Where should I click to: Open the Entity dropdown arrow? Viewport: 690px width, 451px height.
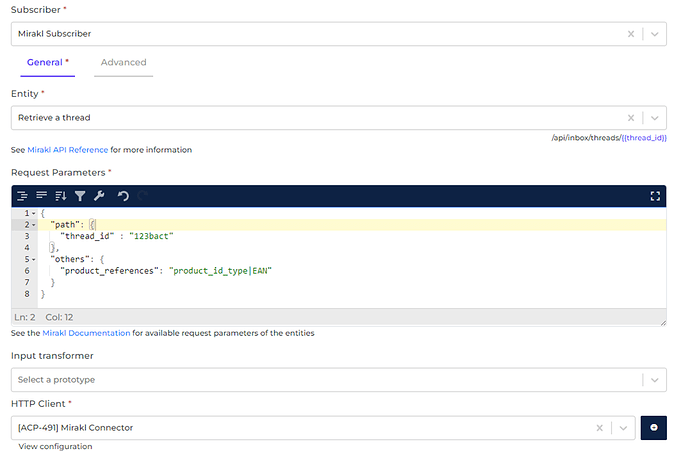pos(654,118)
